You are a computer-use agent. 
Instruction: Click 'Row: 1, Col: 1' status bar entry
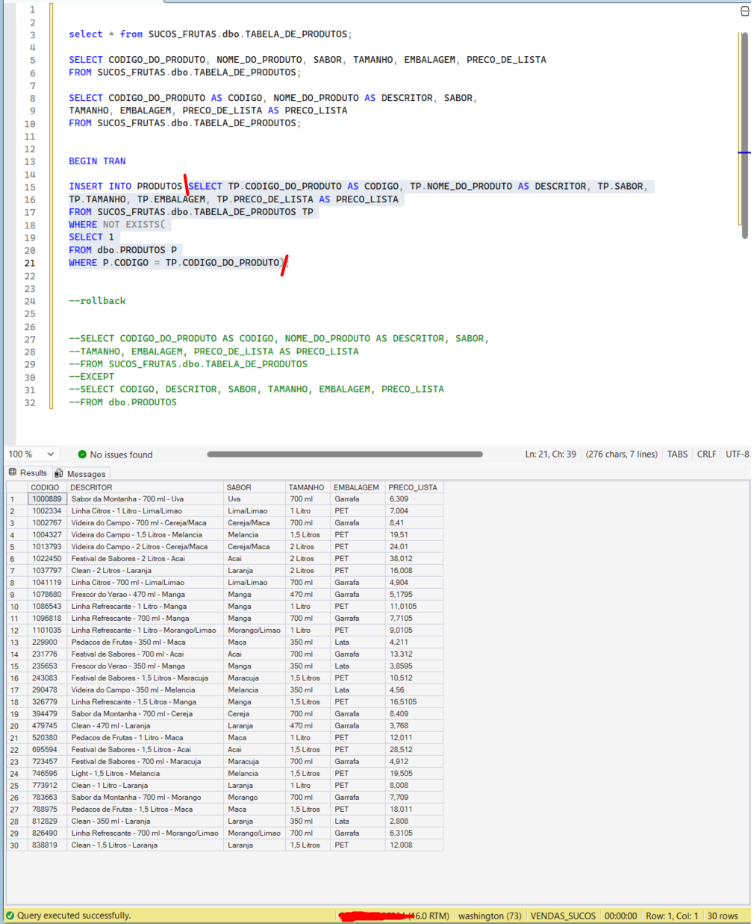(672, 916)
